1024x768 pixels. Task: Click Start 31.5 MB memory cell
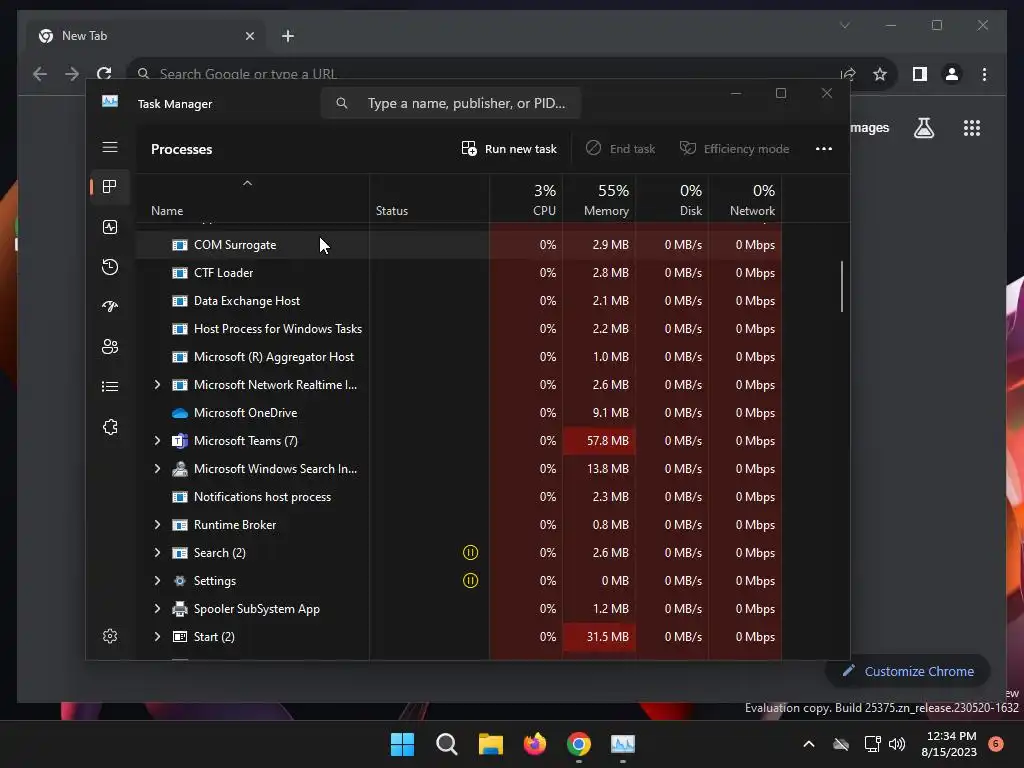tap(600, 637)
